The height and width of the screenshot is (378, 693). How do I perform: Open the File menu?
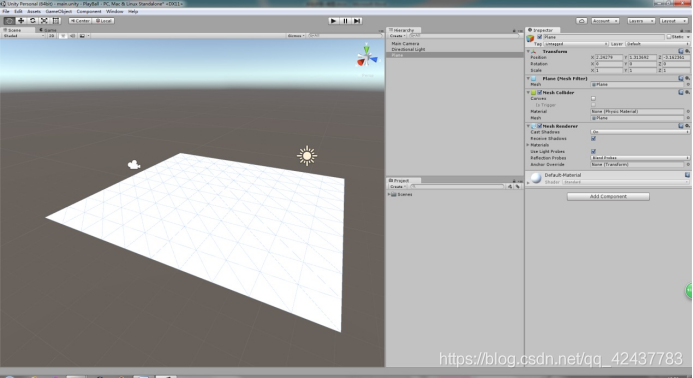(x=6, y=11)
